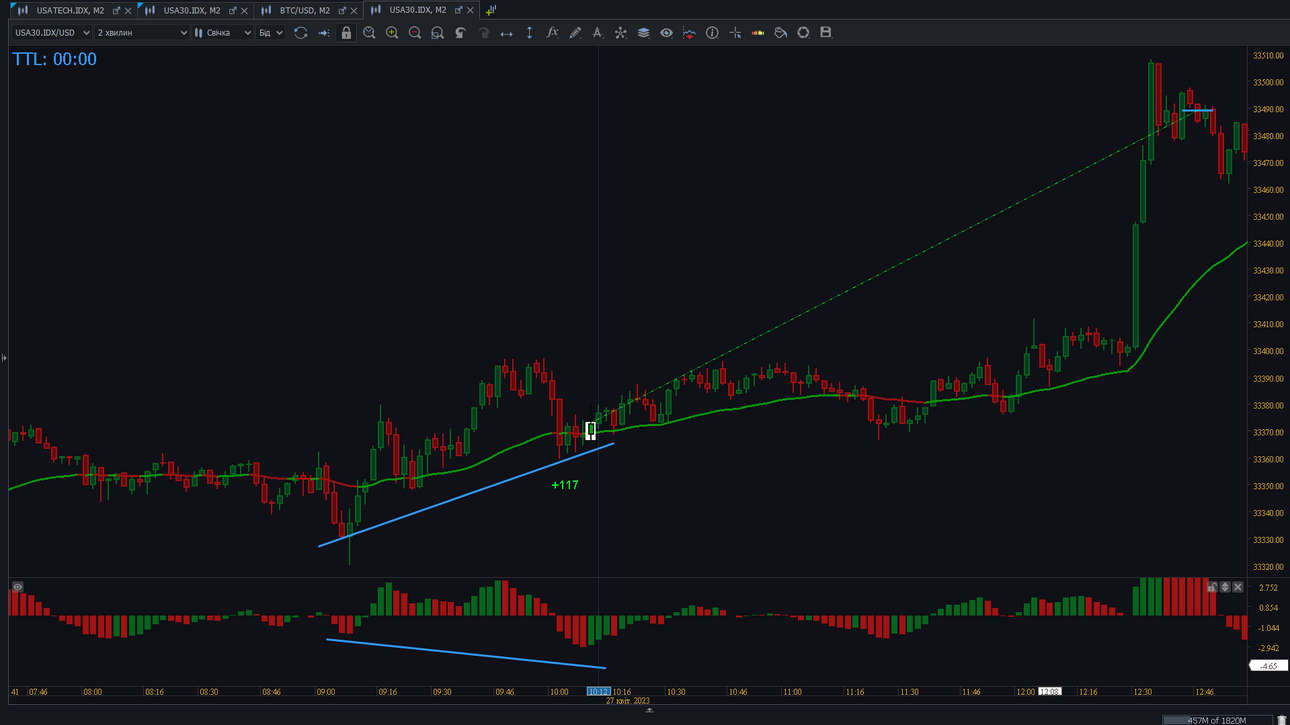The image size is (1290, 725).
Task: Click the info circle icon
Action: click(x=712, y=33)
